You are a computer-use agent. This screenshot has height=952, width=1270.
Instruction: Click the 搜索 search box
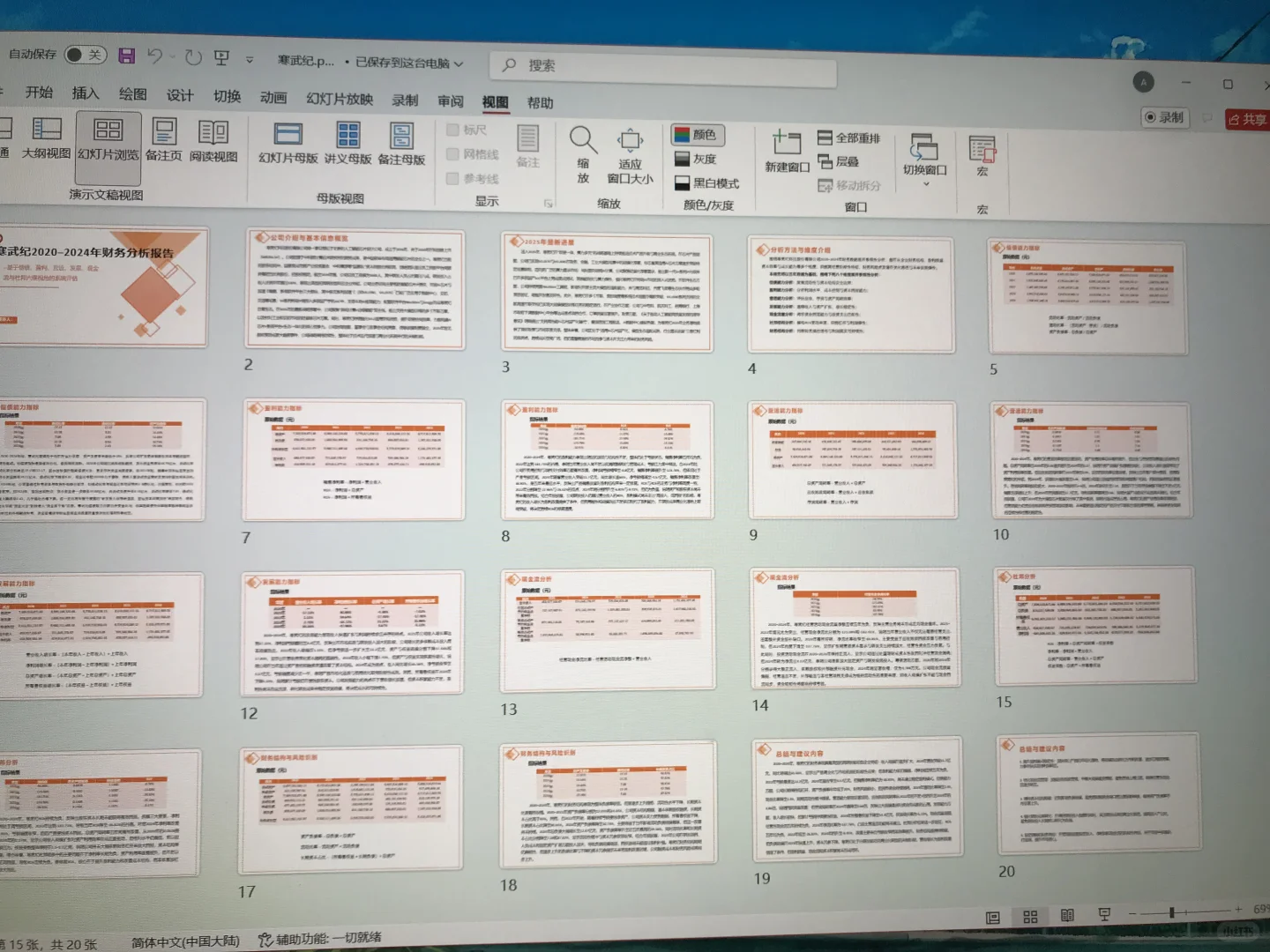(x=662, y=67)
